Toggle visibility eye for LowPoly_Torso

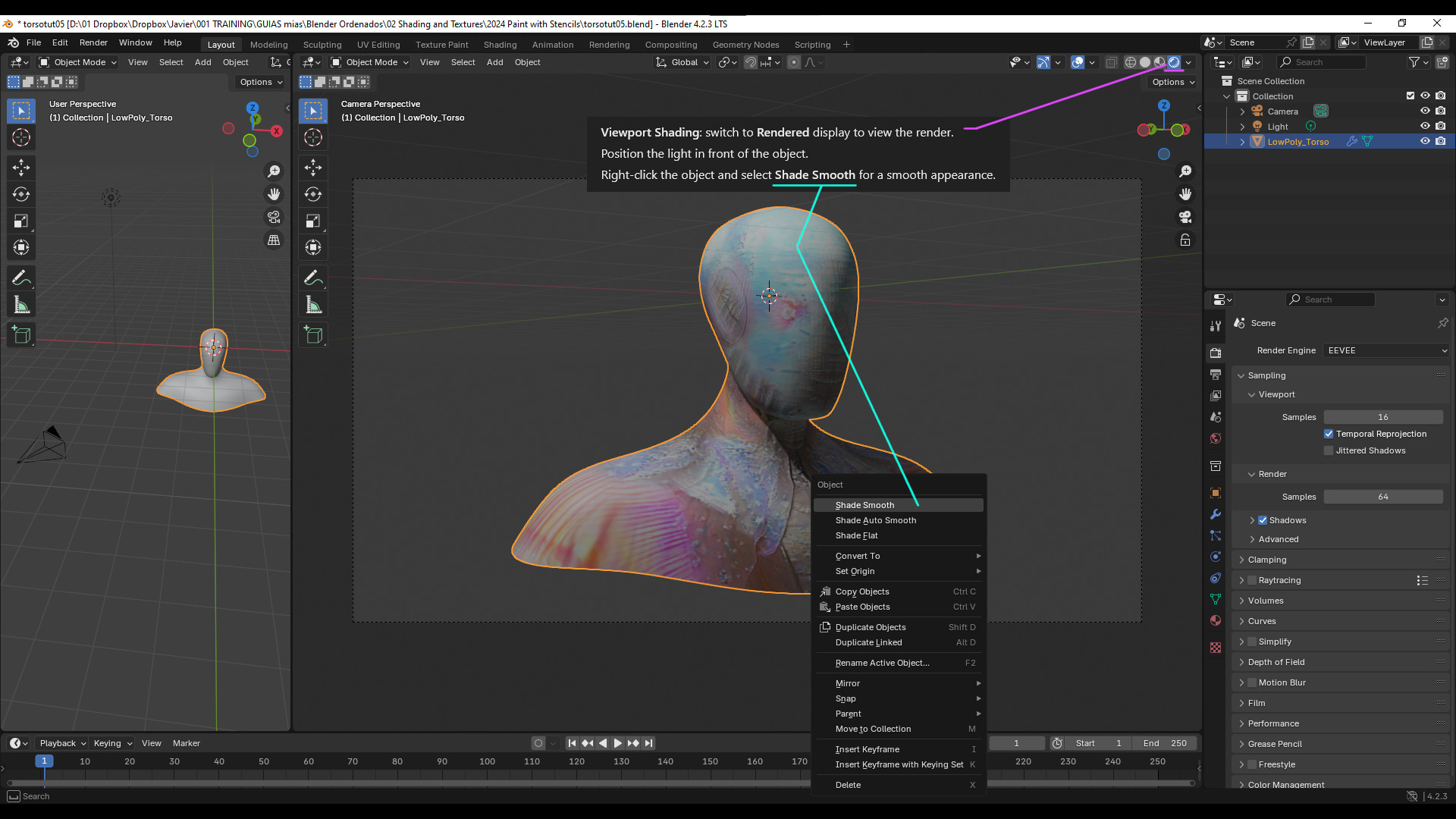1425,141
